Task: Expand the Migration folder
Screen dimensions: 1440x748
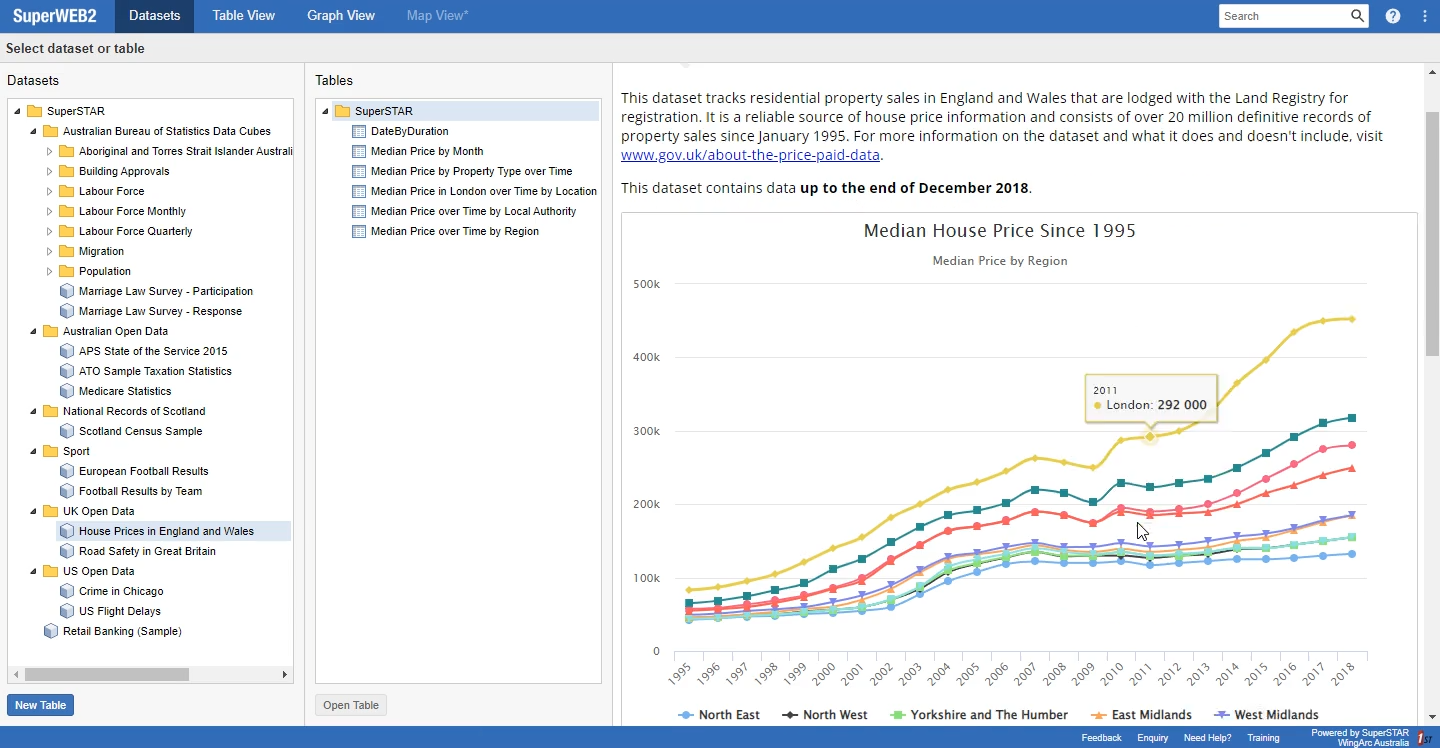Action: (50, 251)
